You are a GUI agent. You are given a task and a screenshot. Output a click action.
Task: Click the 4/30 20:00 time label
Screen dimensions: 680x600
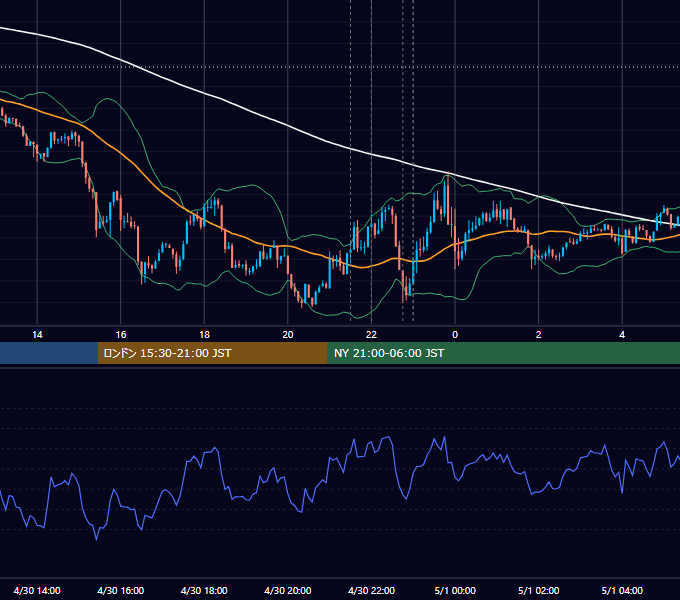(288, 590)
